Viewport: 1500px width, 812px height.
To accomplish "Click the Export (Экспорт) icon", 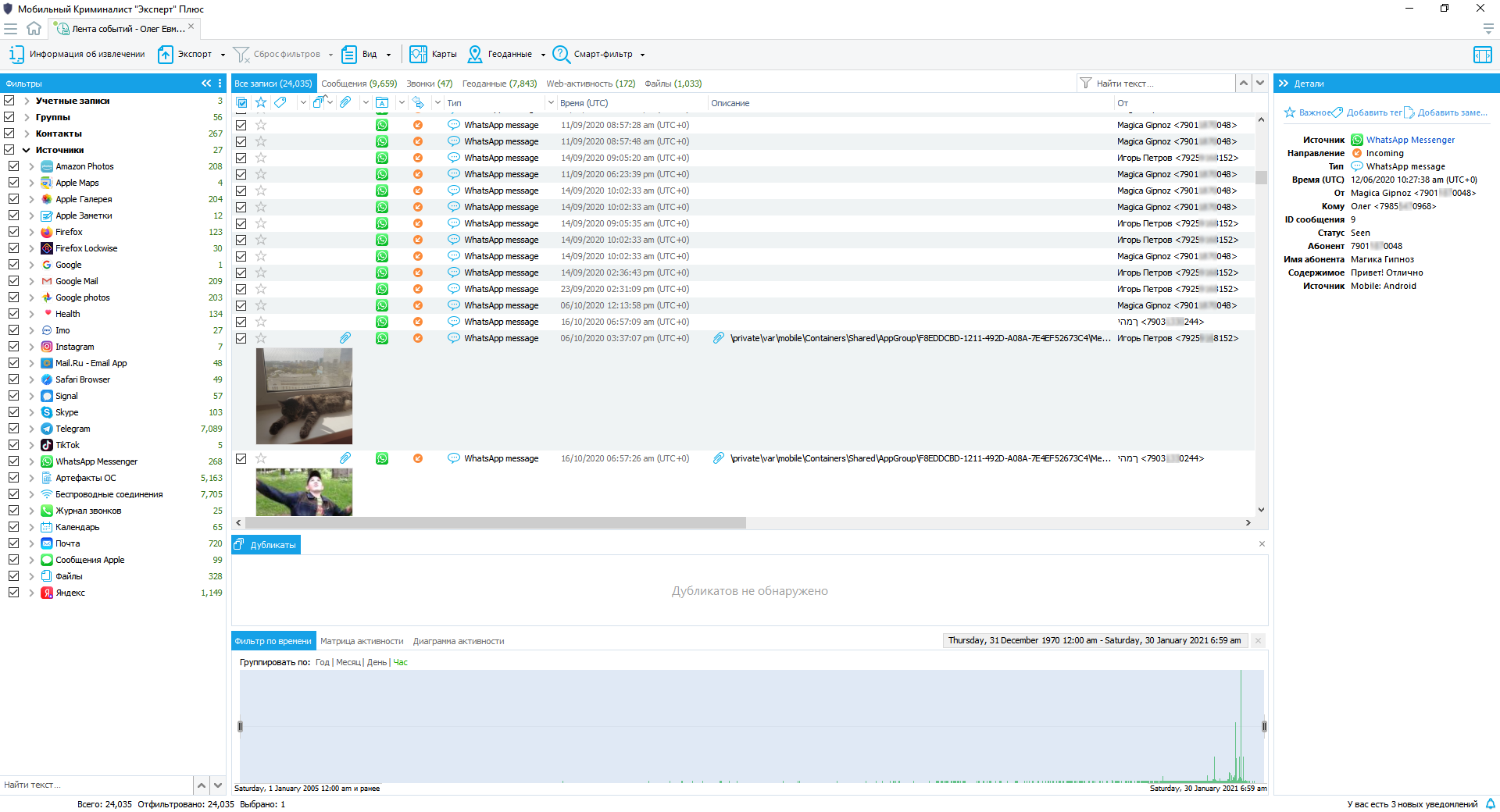I will click(166, 54).
